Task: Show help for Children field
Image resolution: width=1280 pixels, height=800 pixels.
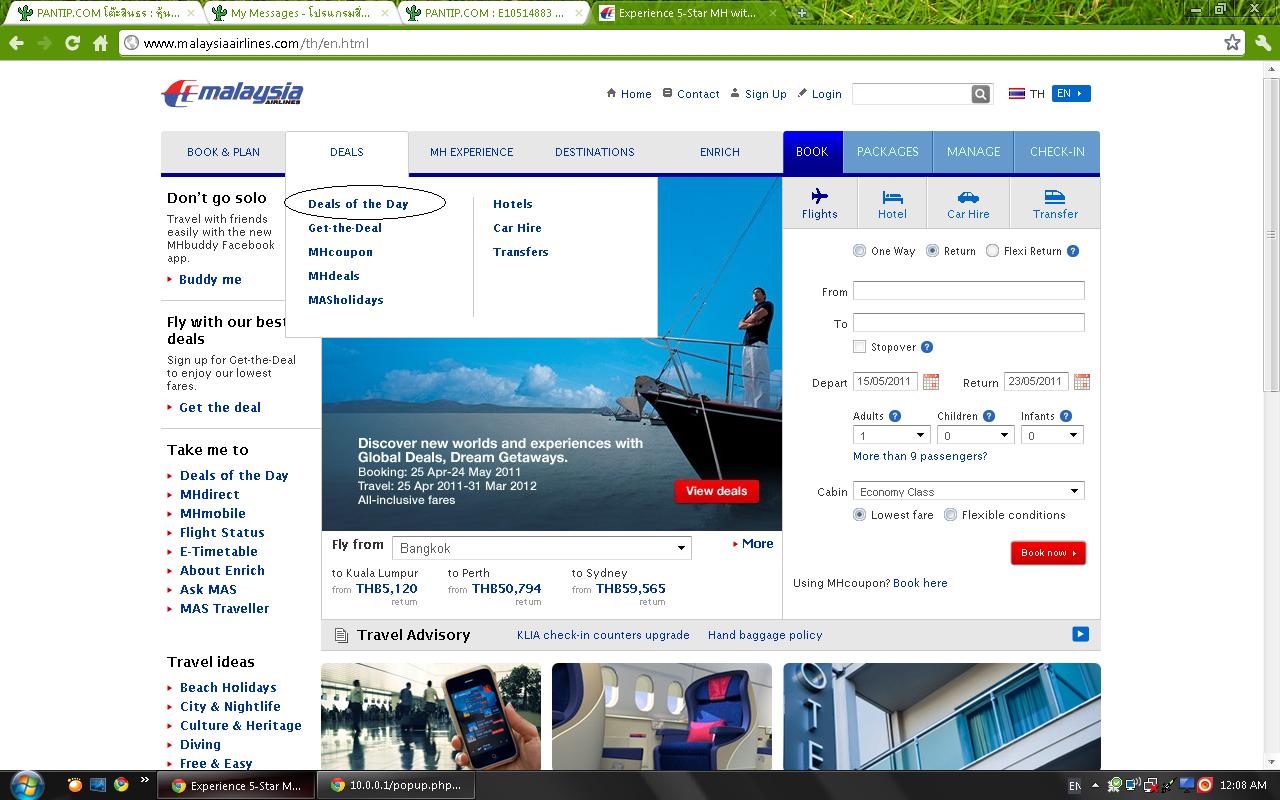Action: pos(989,416)
